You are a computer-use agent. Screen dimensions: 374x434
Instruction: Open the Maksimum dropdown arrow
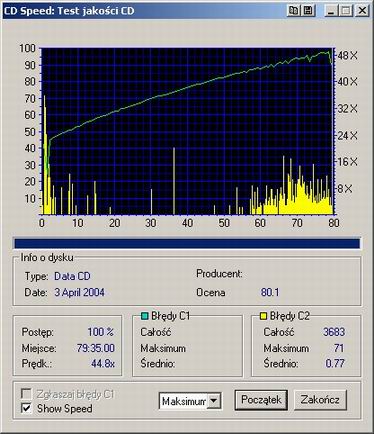213,401
